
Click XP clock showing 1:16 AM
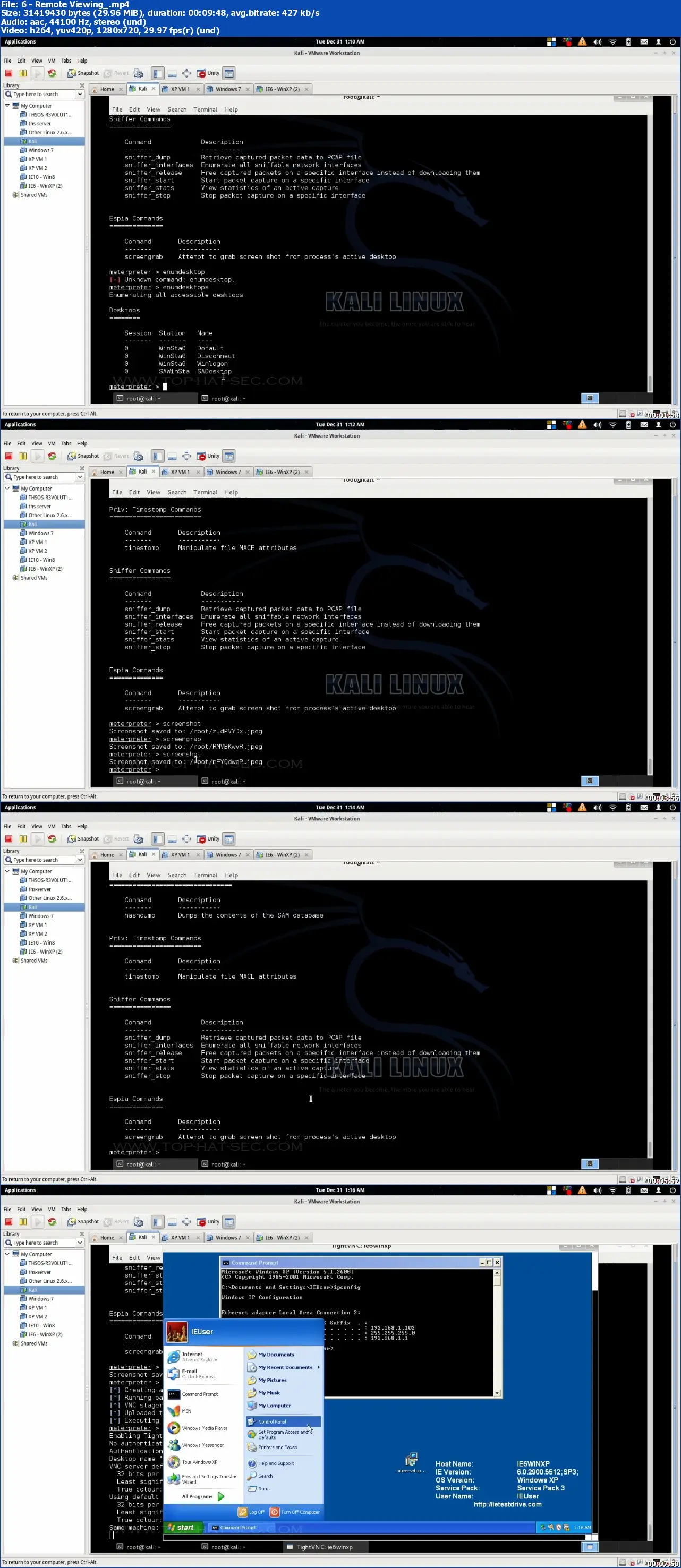582,1528
